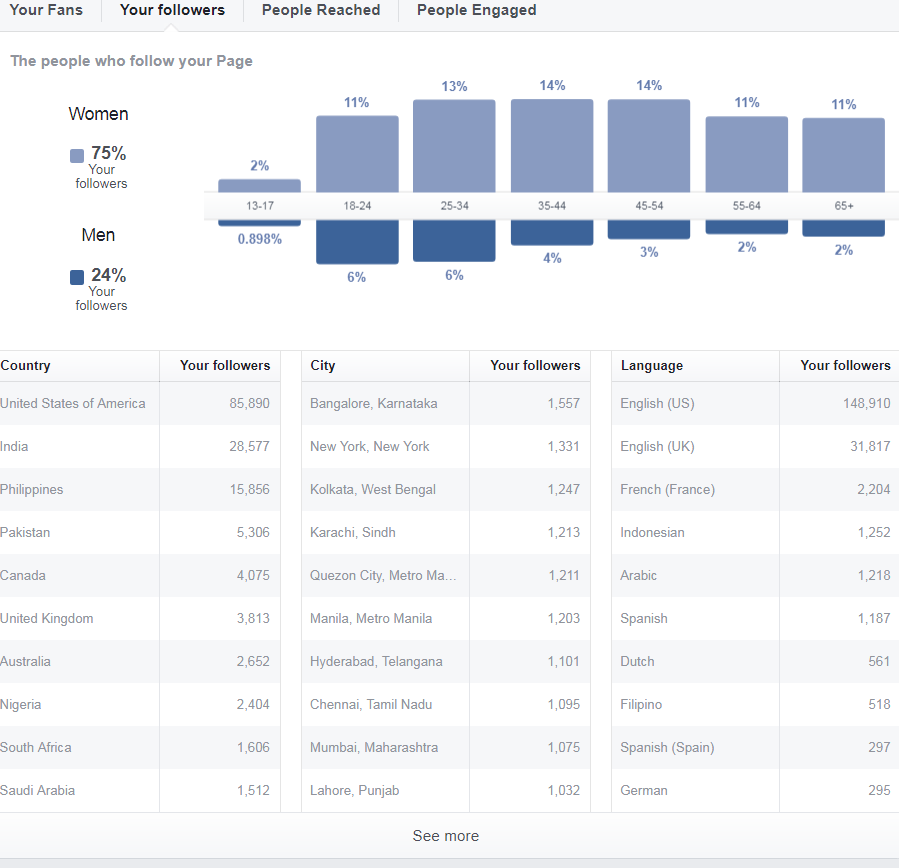Click the Men 18-24 bar

(357, 242)
